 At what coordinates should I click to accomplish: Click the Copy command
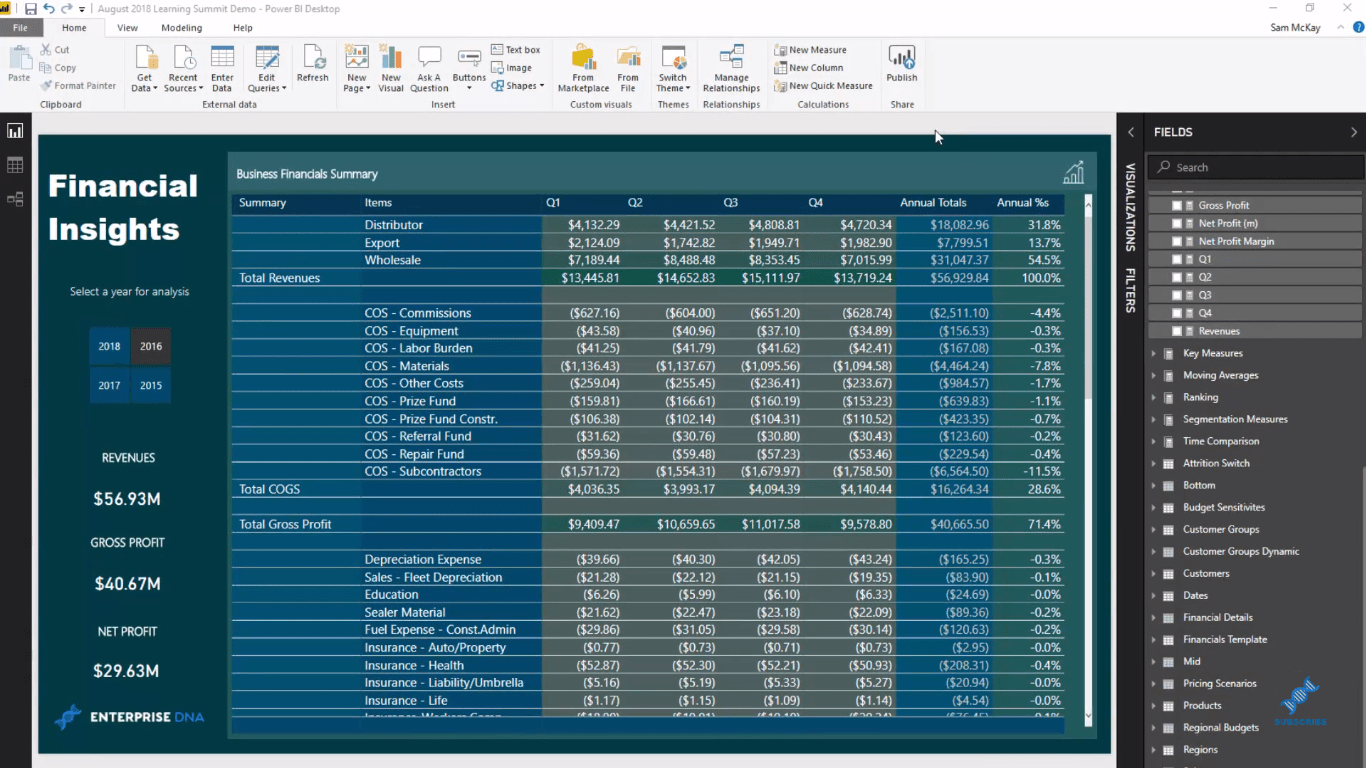coord(58,68)
